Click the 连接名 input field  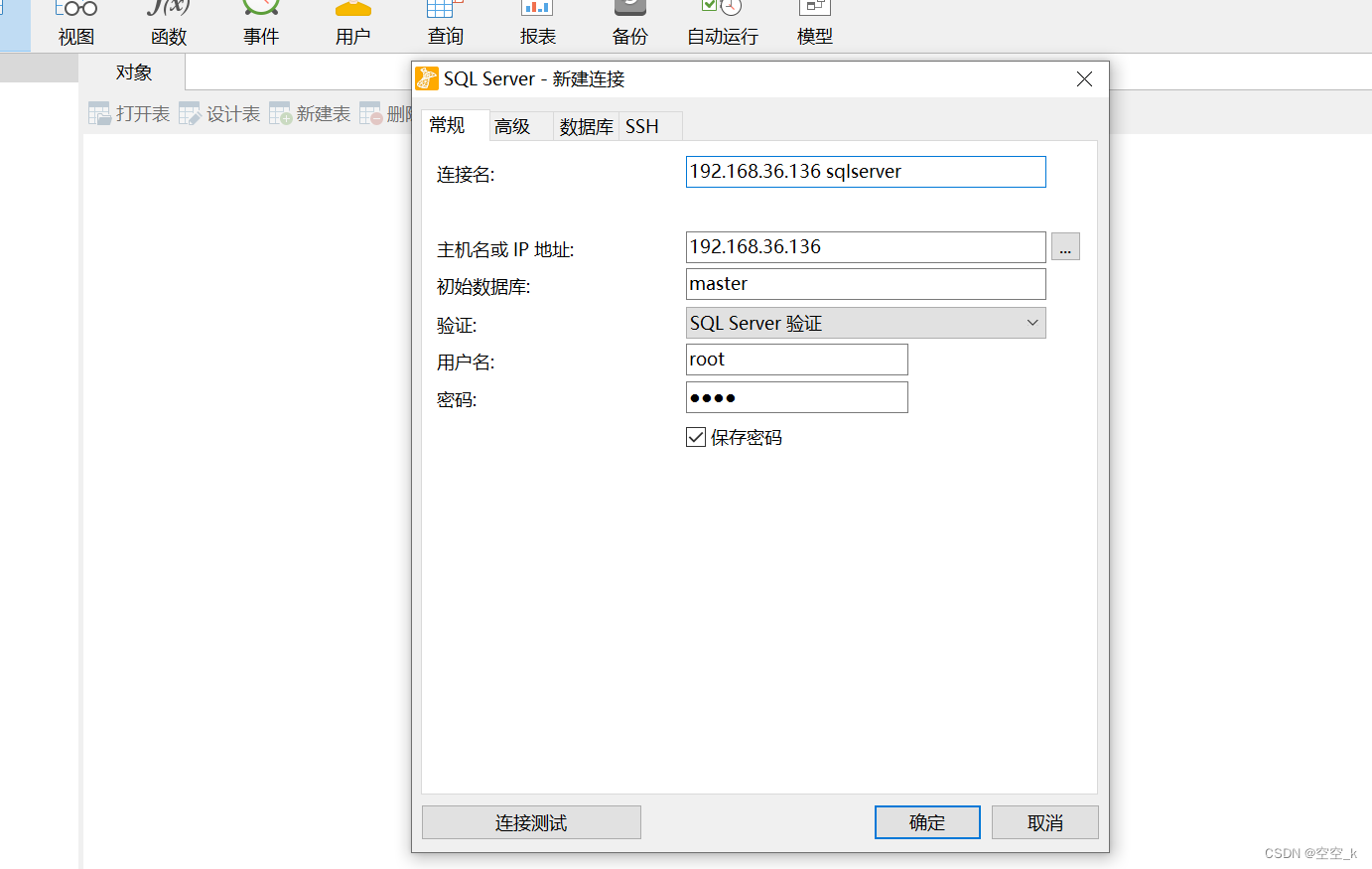pyautogui.click(x=866, y=172)
